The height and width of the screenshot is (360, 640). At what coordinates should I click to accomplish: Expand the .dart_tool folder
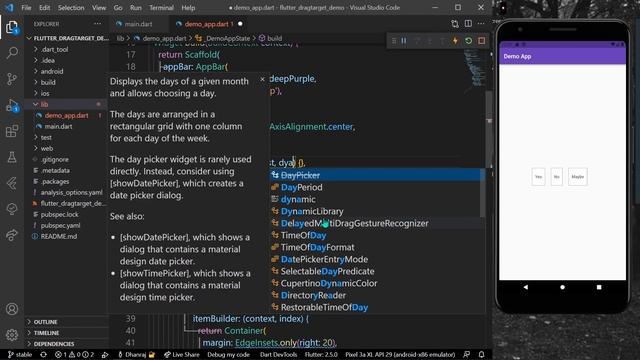pos(54,49)
